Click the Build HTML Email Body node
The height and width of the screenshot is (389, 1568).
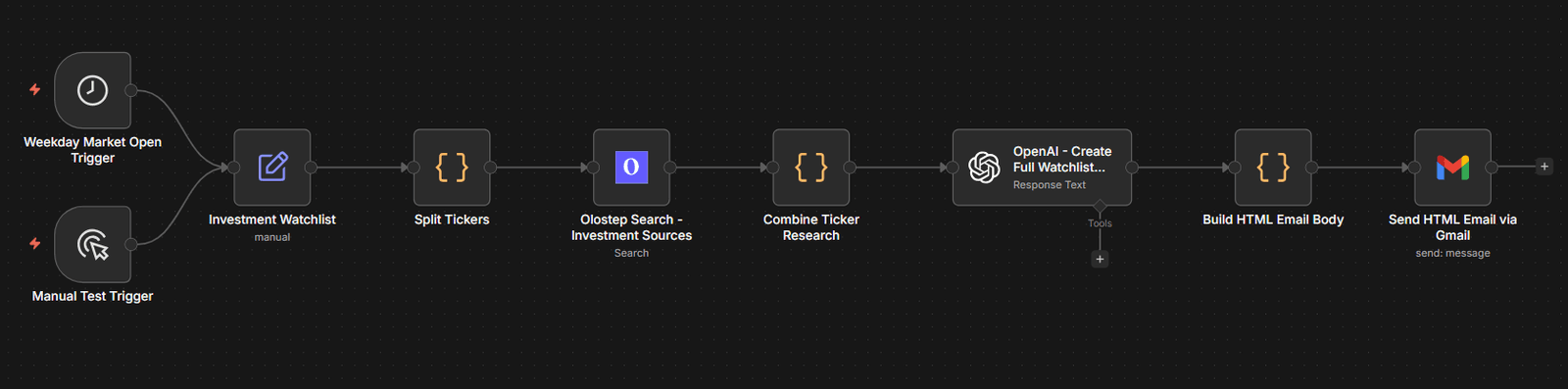tap(1273, 168)
